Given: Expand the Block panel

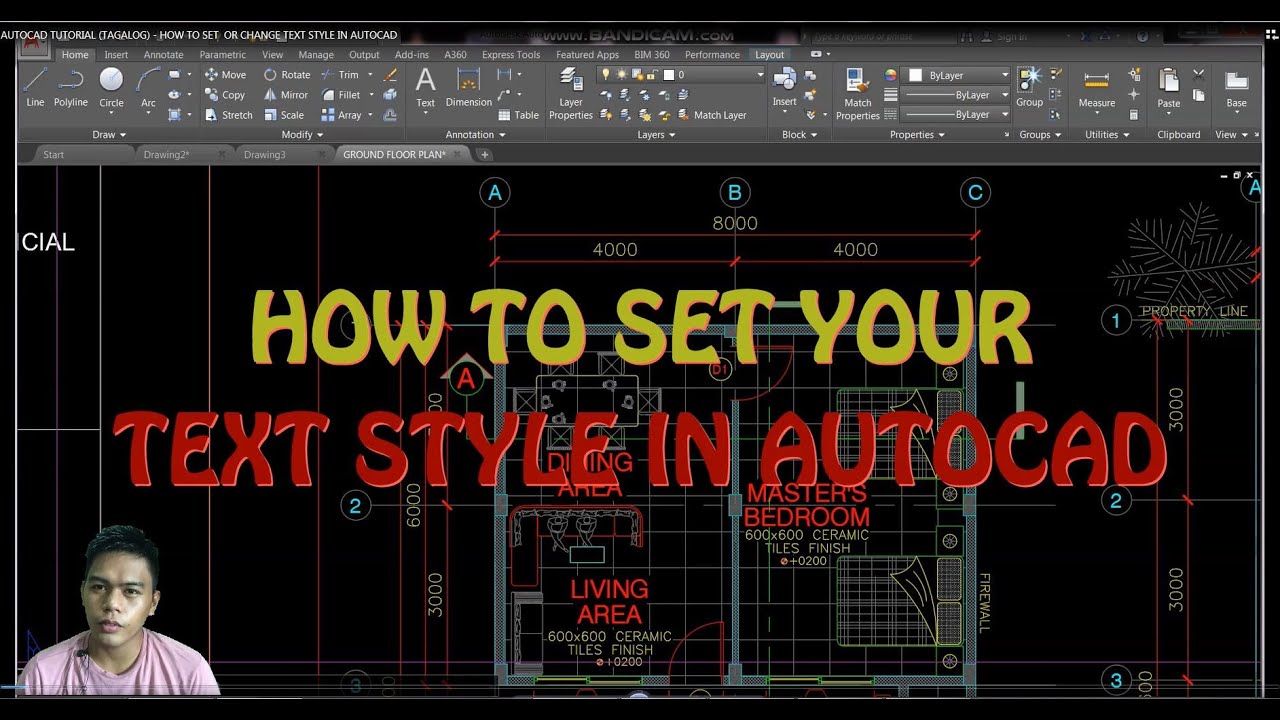Looking at the screenshot, I should [800, 134].
